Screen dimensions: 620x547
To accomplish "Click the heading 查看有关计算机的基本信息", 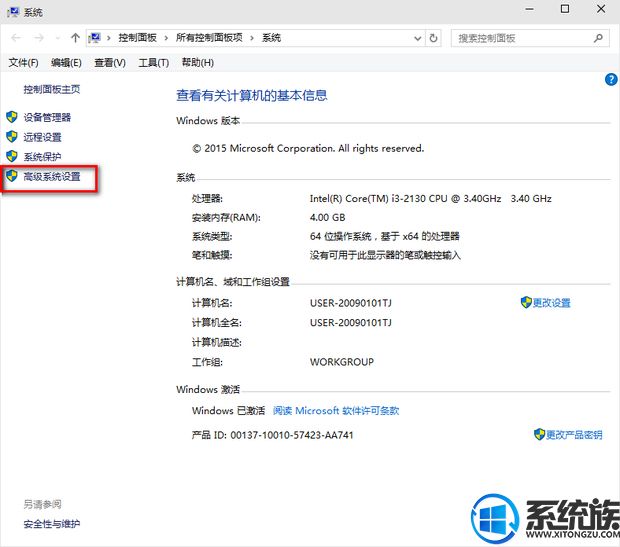I will pyautogui.click(x=251, y=95).
